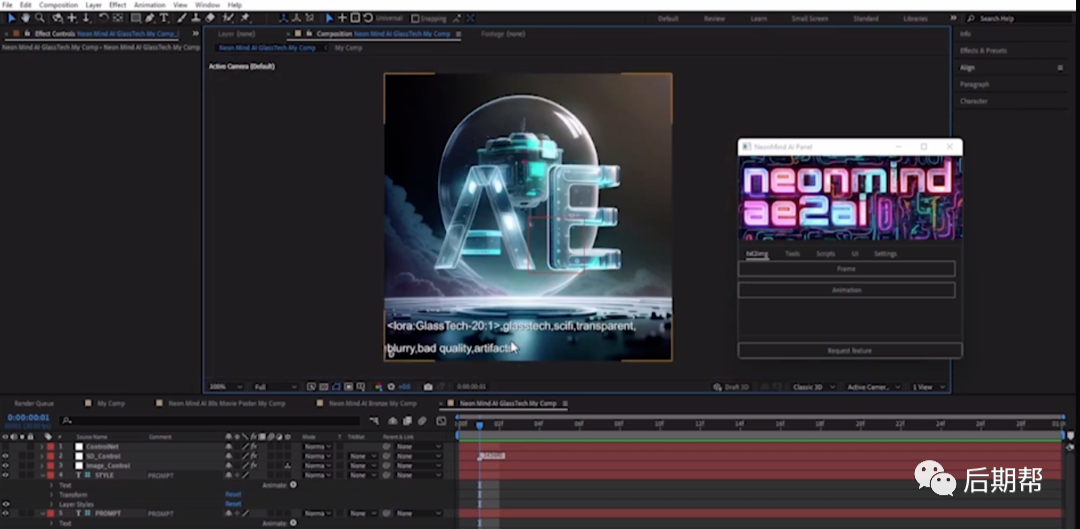
Task: Select the Pen tool
Action: tap(150, 18)
